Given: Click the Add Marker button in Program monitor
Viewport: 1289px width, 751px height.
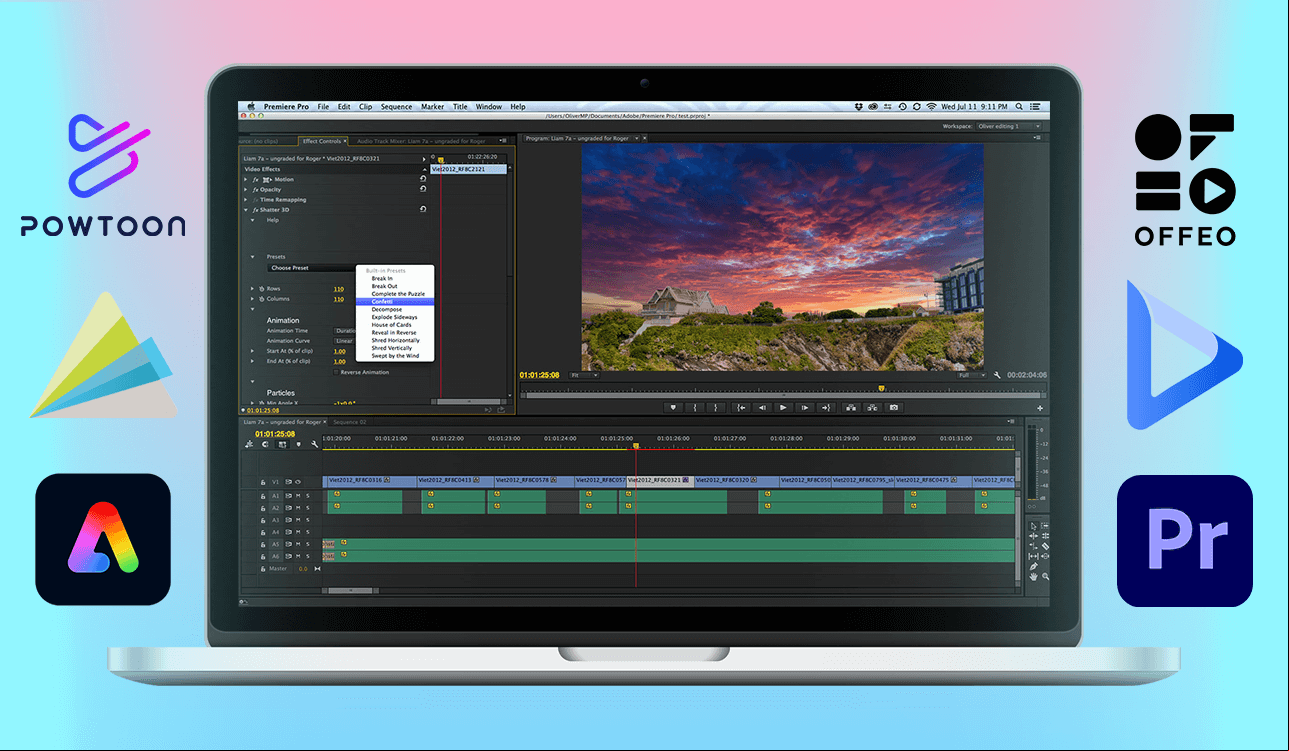Looking at the screenshot, I should coord(673,407).
